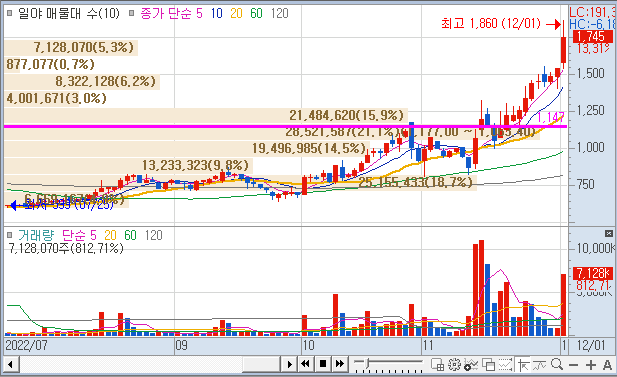Click the magnifier zoom icon
The image size is (617, 377).
point(557,364)
